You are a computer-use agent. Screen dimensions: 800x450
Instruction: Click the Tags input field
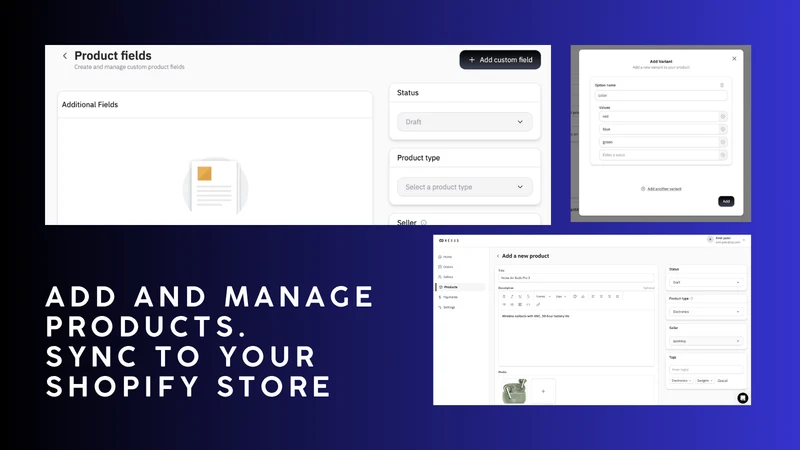[x=706, y=369]
